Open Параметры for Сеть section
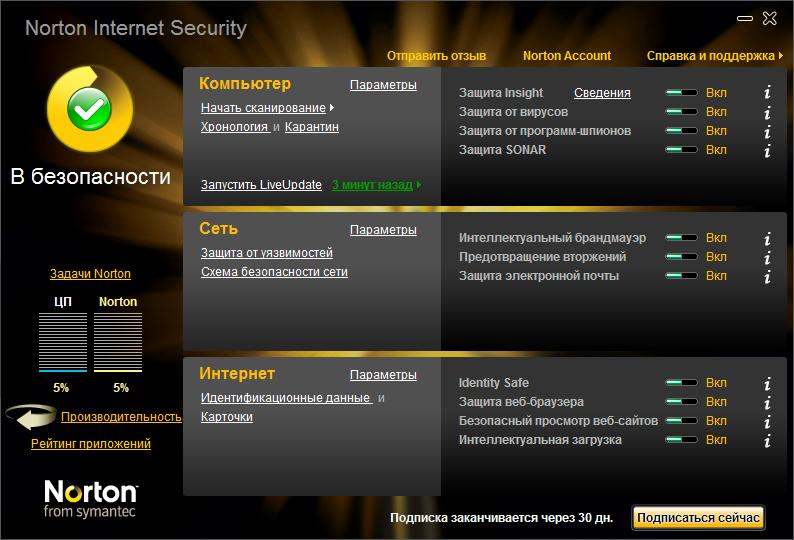Image resolution: width=794 pixels, height=540 pixels. pos(383,230)
